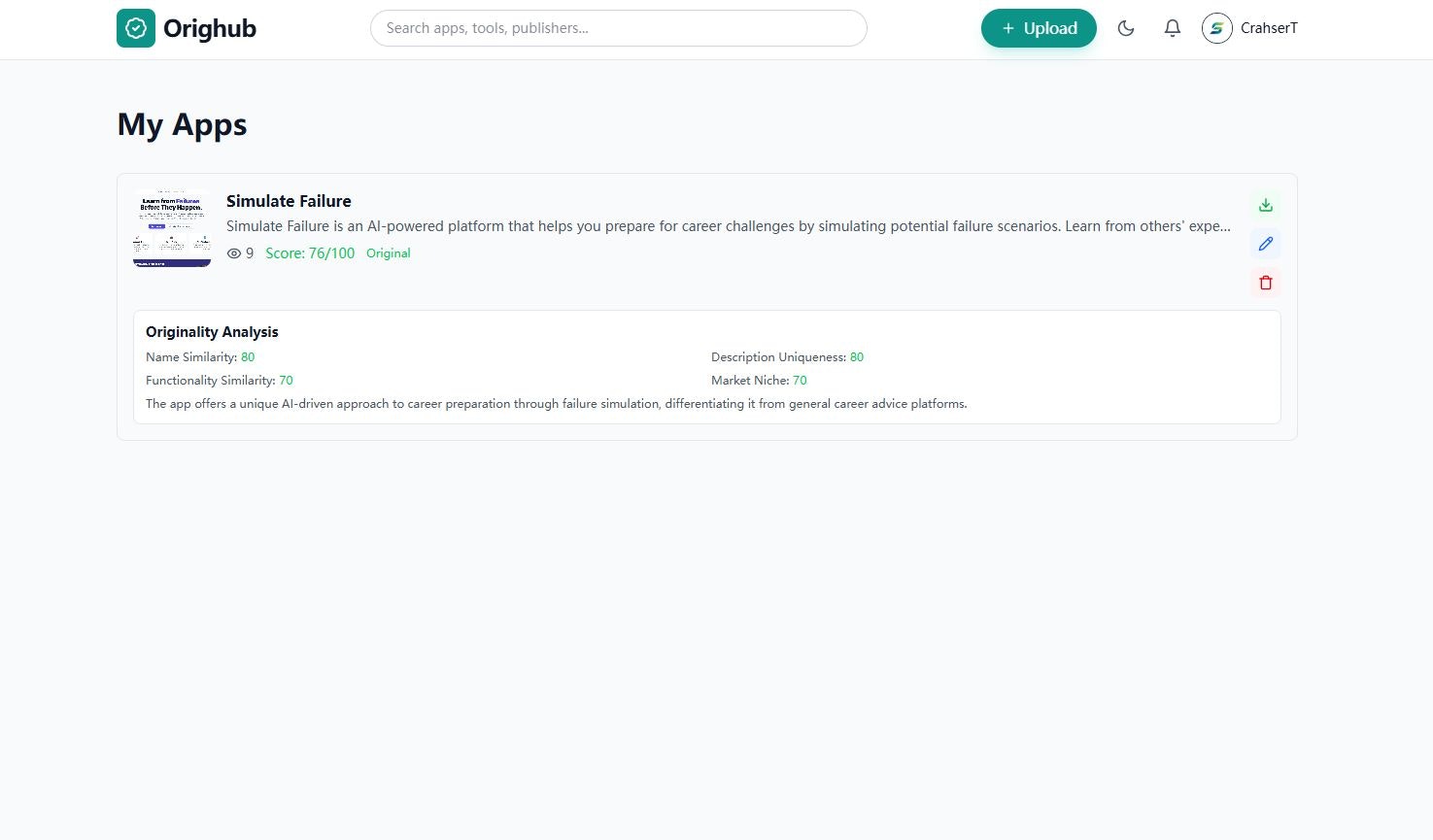Open the CrahserT account dropdown

pyautogui.click(x=1250, y=28)
